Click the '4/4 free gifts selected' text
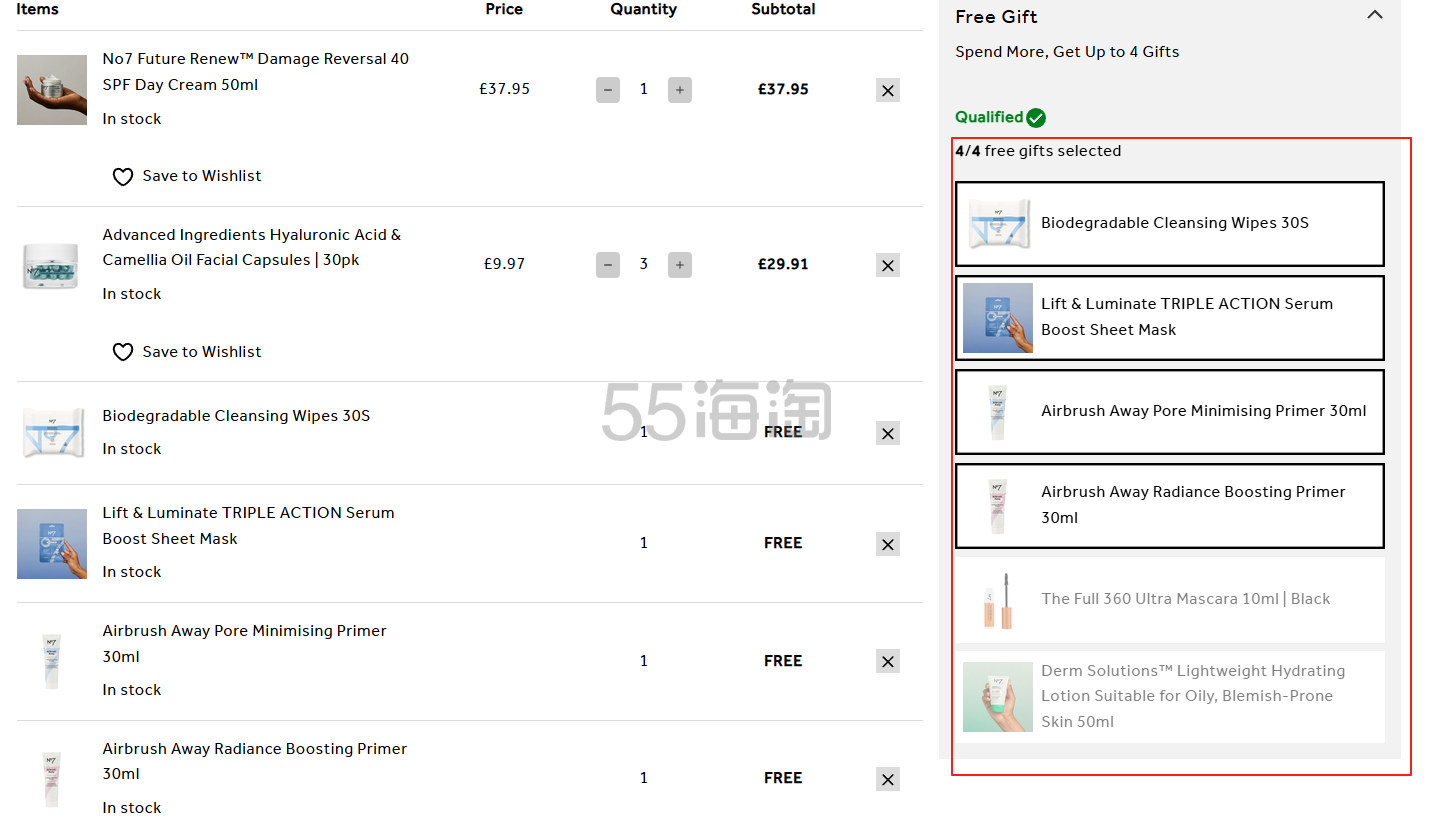 pos(1038,151)
